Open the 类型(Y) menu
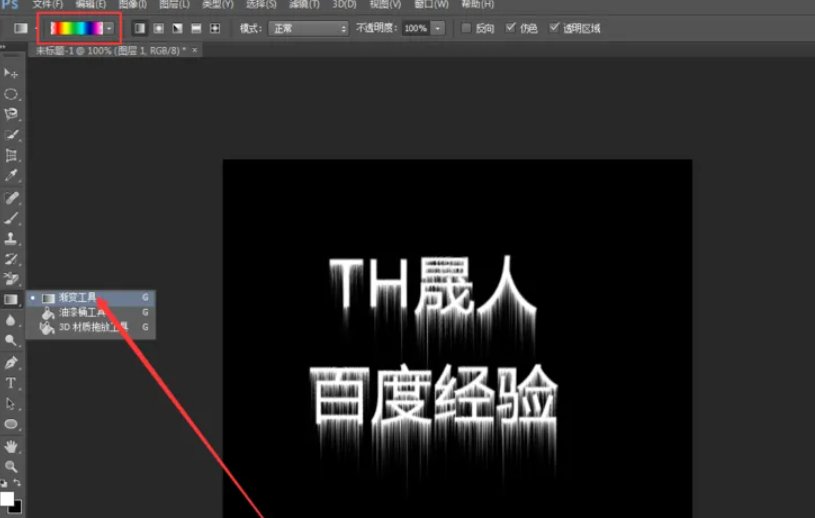815x518 pixels. click(217, 4)
